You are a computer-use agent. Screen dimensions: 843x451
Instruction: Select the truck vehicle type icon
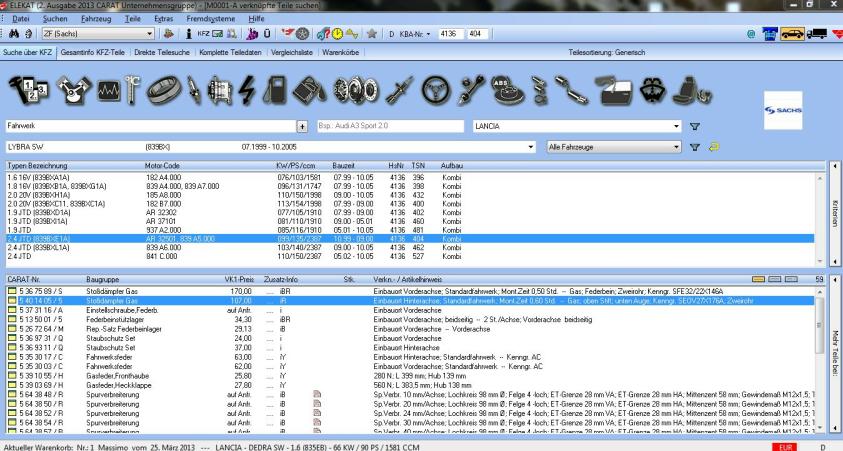click(x=817, y=34)
